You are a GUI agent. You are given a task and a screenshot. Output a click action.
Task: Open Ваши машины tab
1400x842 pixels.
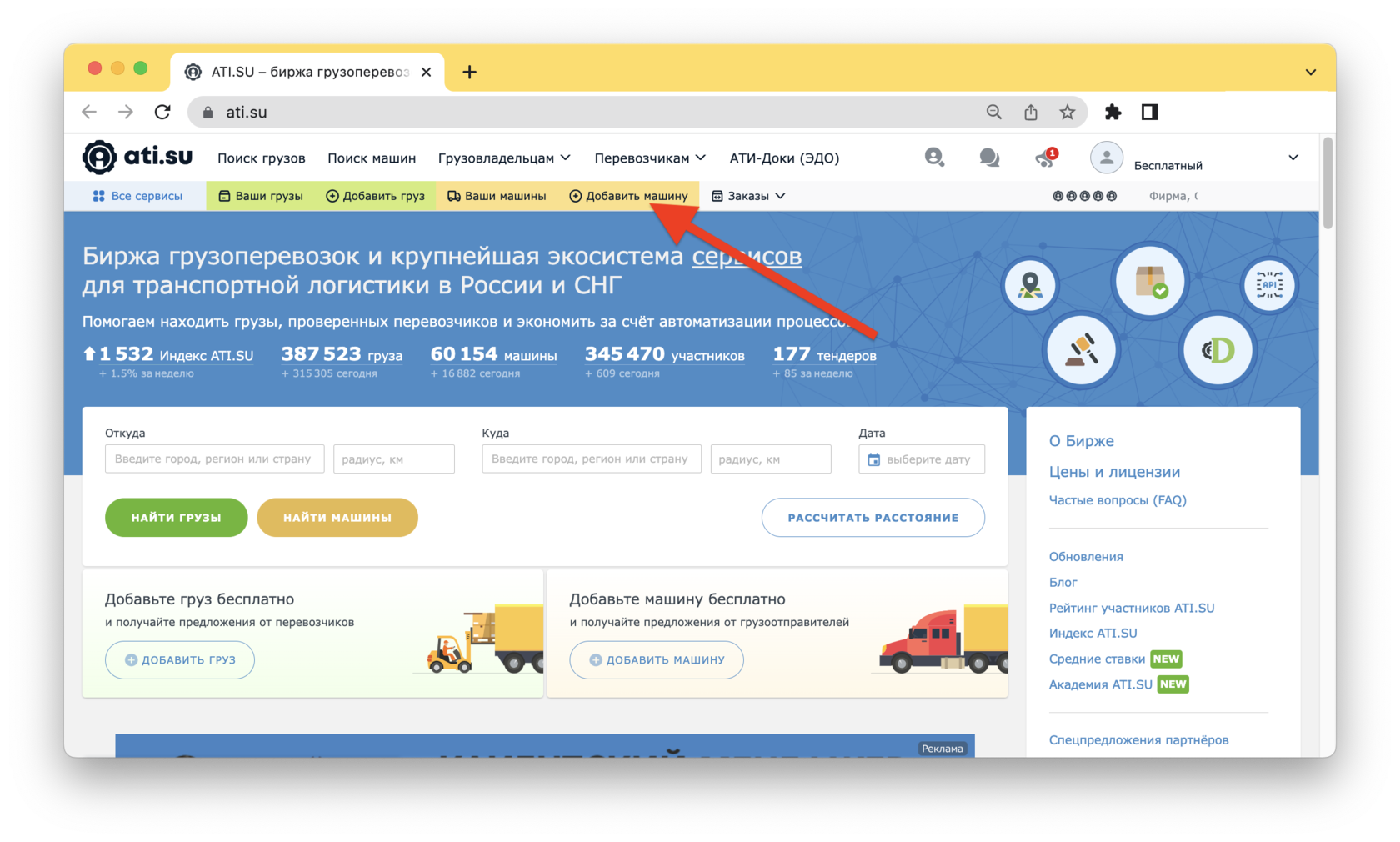[497, 196]
